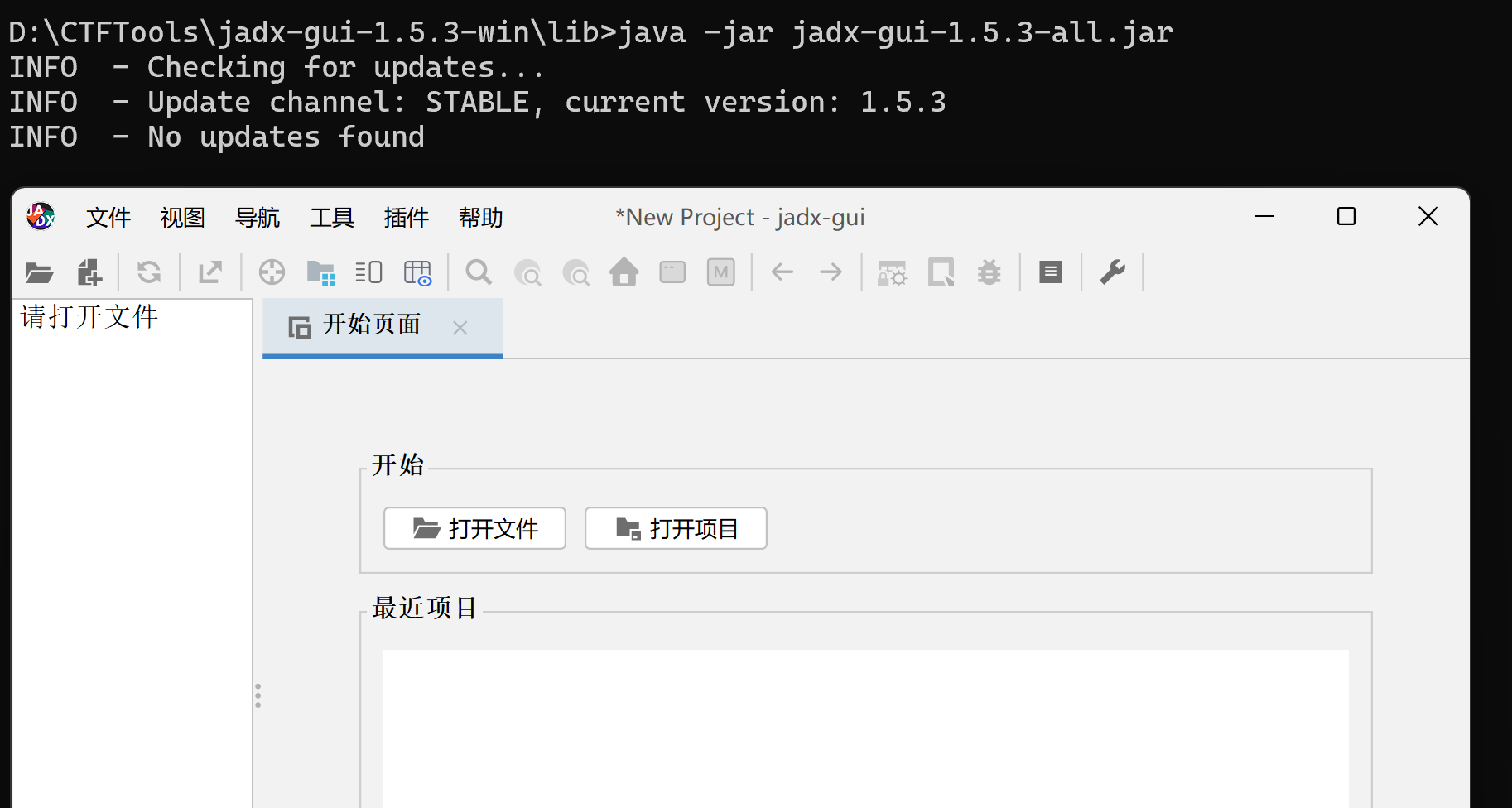Open the 插件 menu

pos(407,218)
